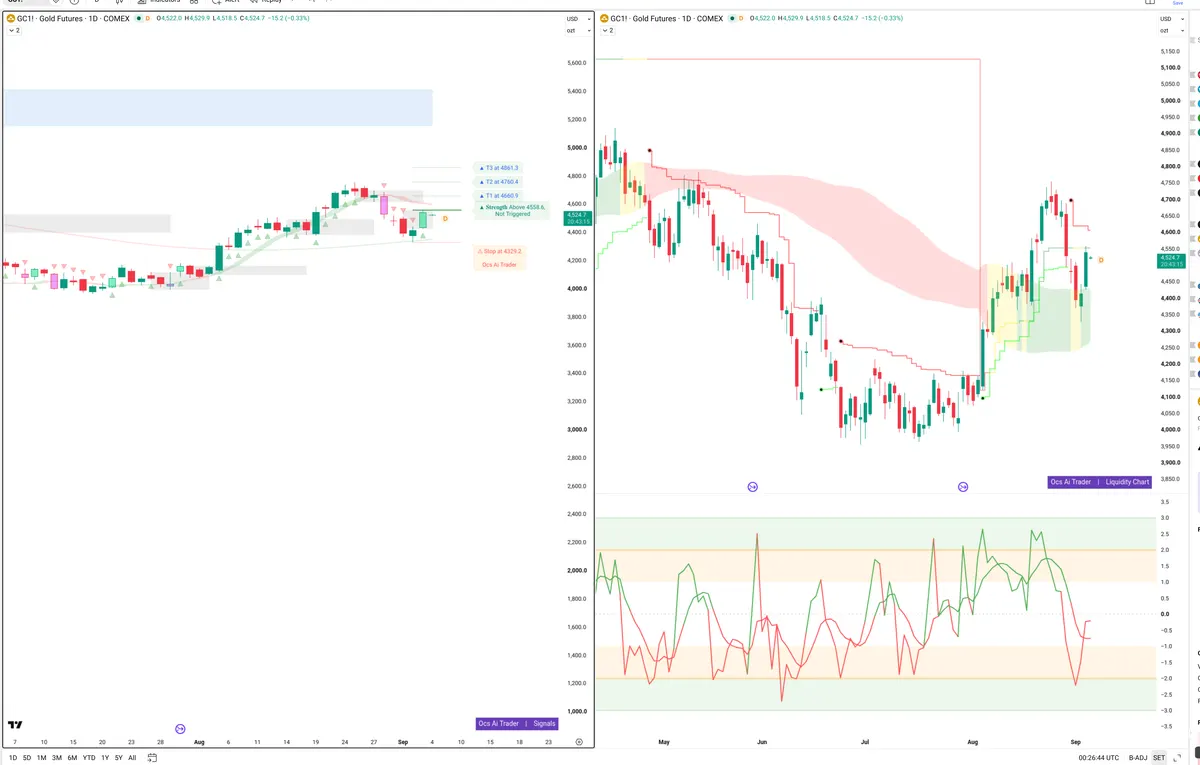Select the 3M date range
1200x765 pixels.
click(57, 758)
